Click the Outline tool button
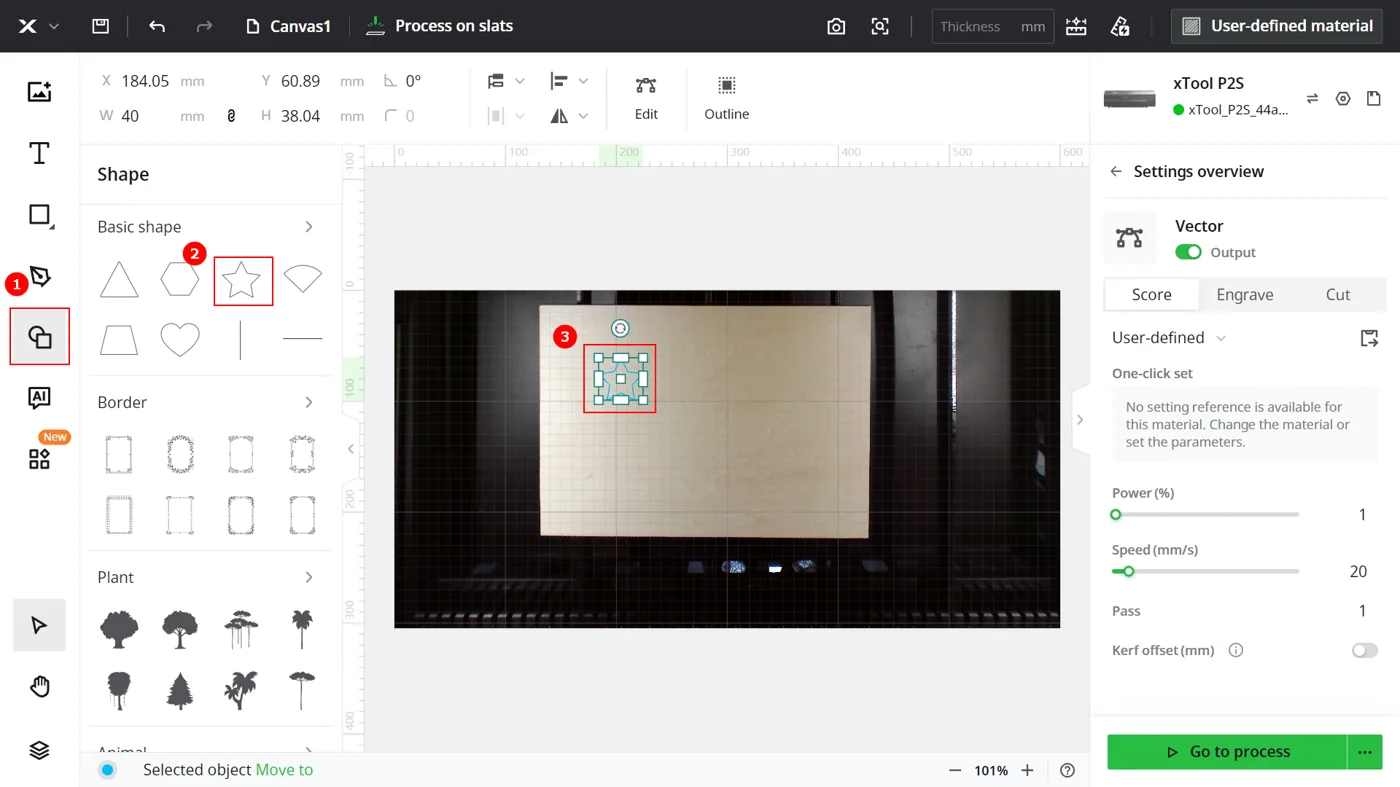This screenshot has width=1400, height=787. coord(727,98)
